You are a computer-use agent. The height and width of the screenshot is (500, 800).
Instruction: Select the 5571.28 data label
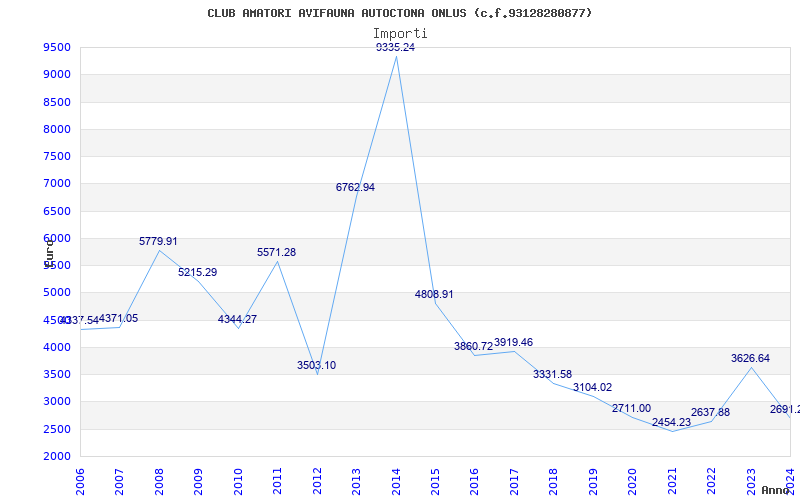(276, 252)
